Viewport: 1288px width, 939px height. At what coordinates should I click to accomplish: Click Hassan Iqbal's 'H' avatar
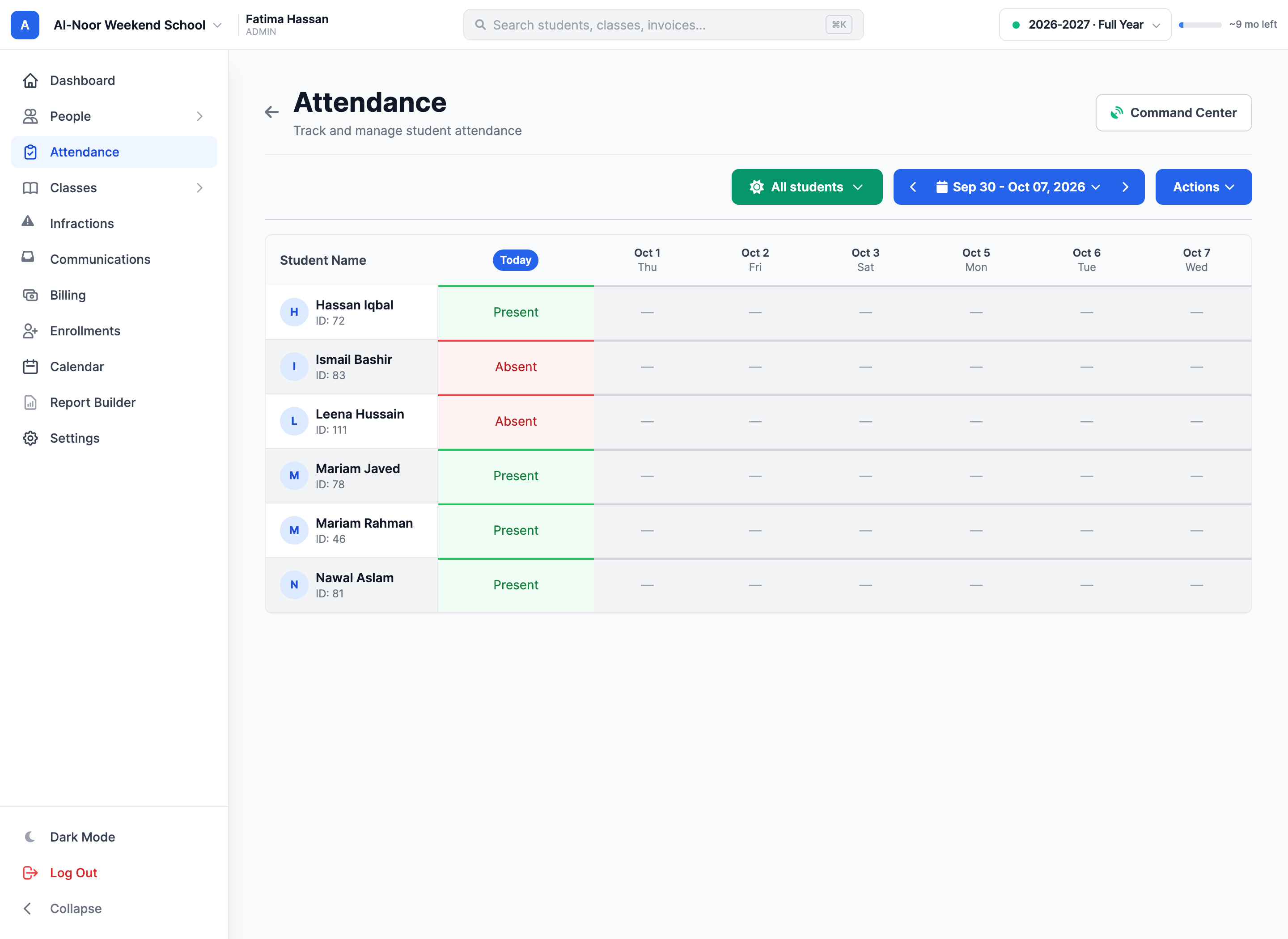[294, 312]
